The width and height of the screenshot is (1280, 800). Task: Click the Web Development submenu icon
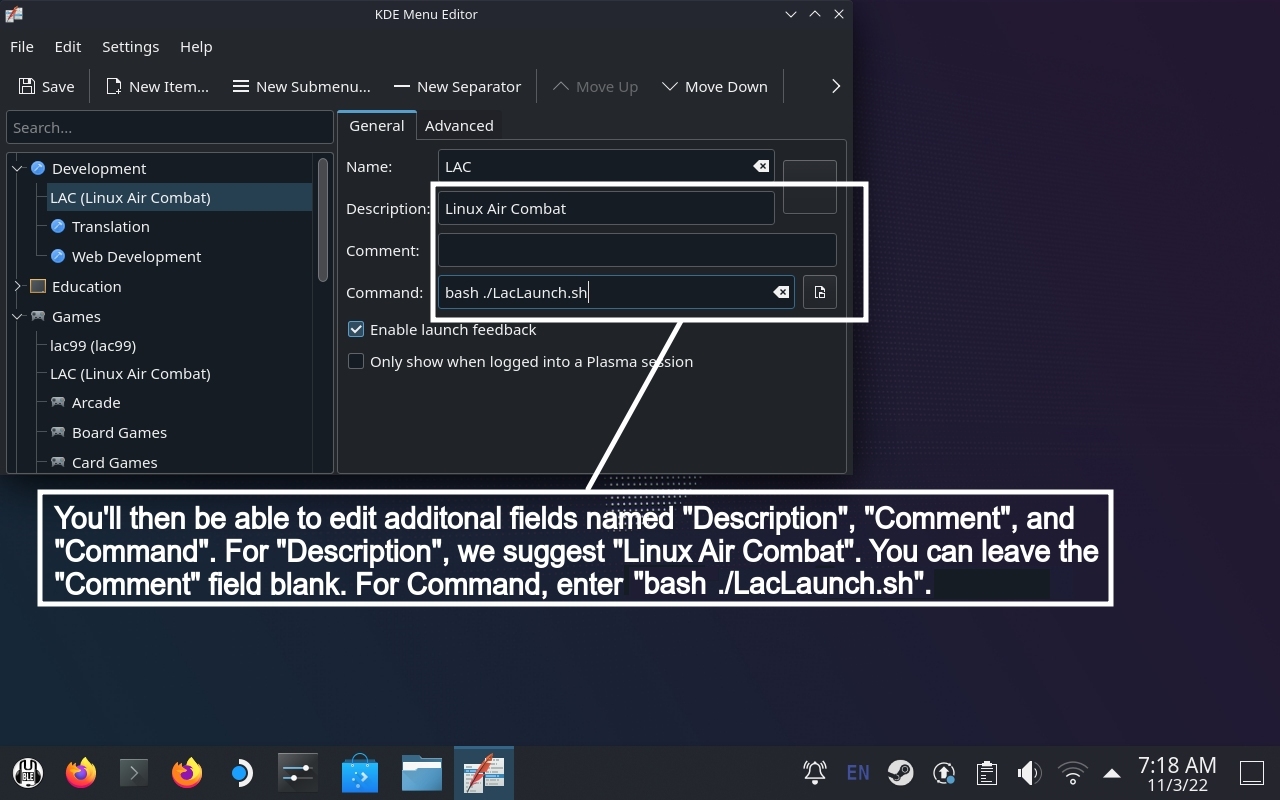click(58, 256)
